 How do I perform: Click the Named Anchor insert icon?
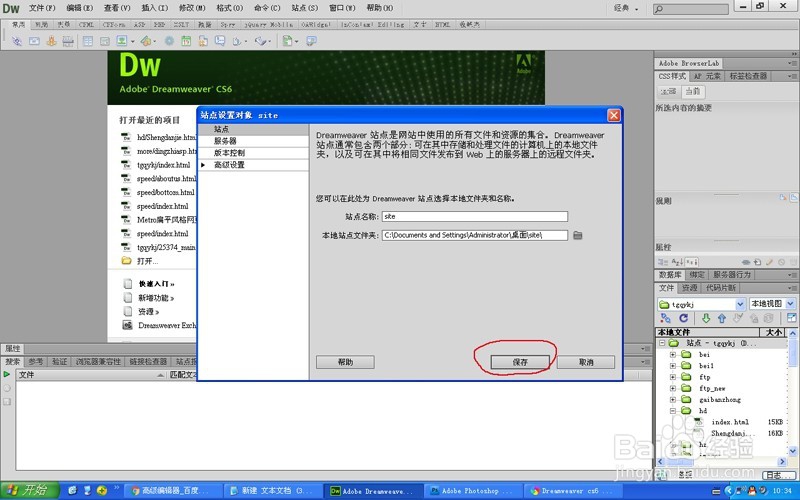51,41
